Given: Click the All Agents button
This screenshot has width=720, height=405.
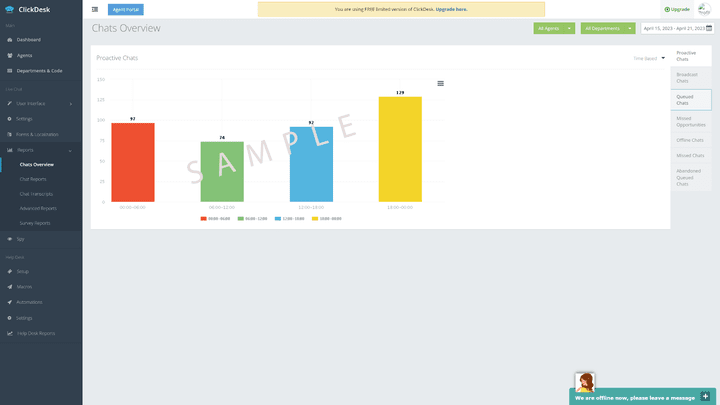Looking at the screenshot, I should coord(549,28).
